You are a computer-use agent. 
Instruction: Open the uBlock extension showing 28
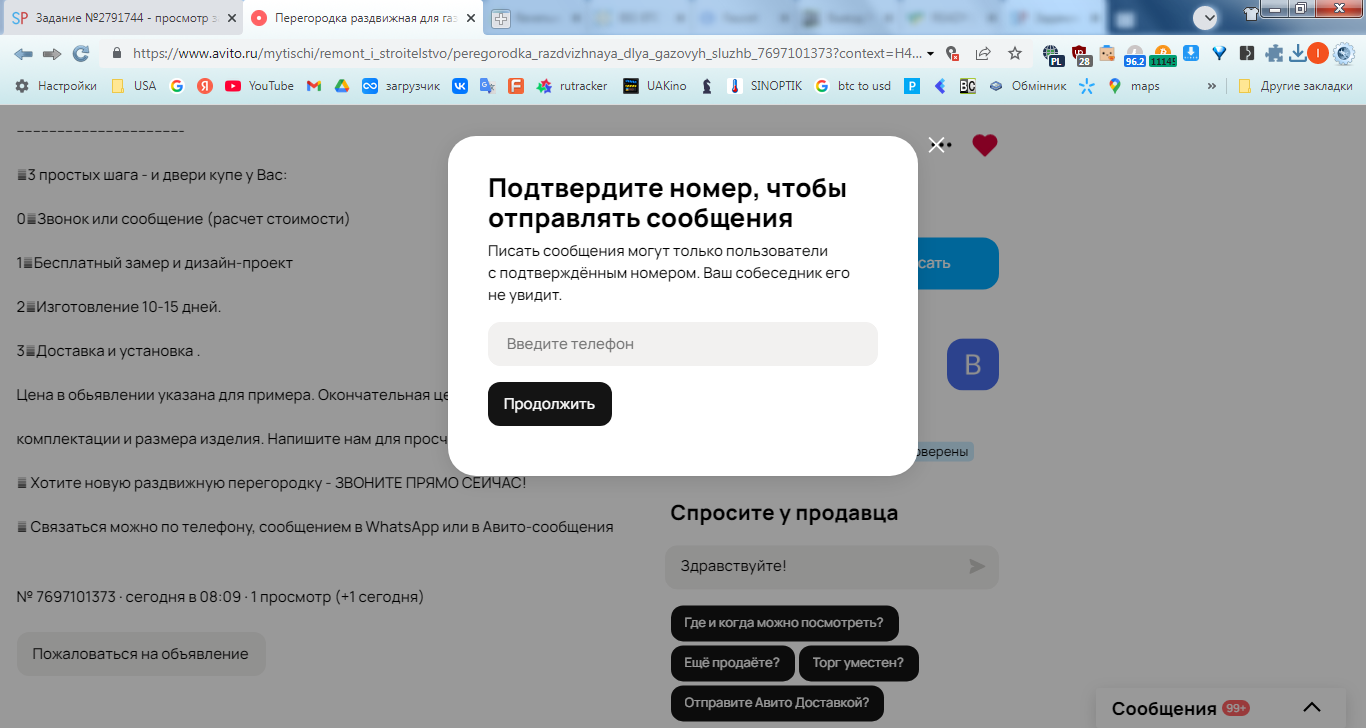[x=1080, y=54]
